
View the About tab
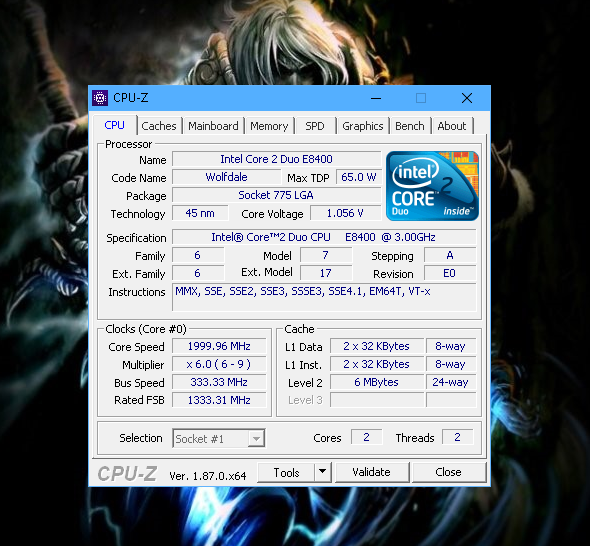(452, 126)
